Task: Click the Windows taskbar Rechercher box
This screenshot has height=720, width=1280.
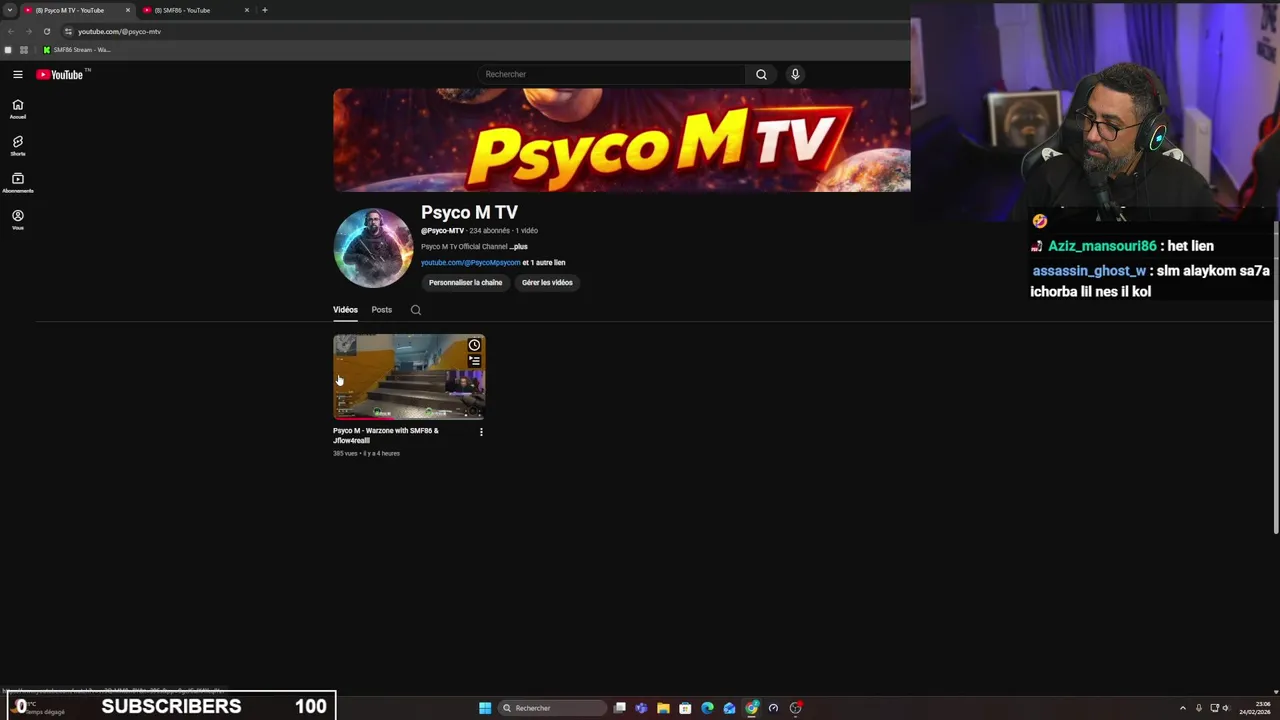Action: (x=553, y=708)
